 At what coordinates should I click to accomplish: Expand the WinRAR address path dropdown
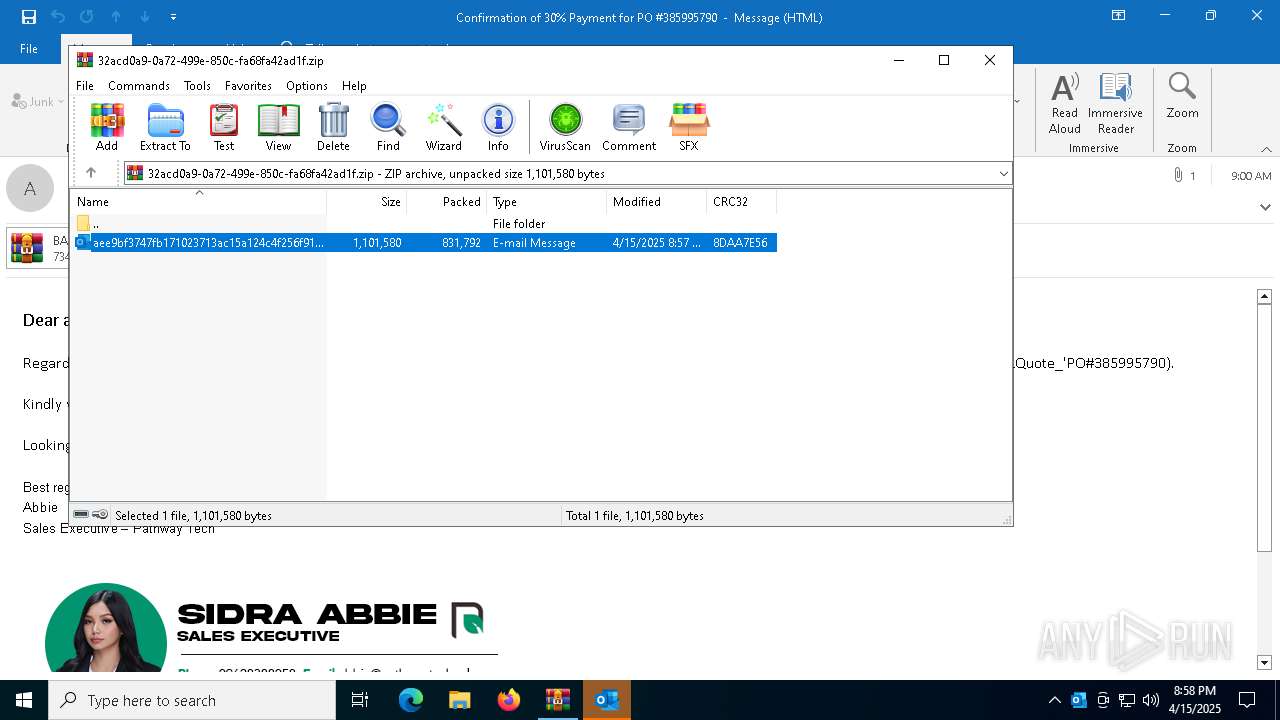[x=1003, y=173]
